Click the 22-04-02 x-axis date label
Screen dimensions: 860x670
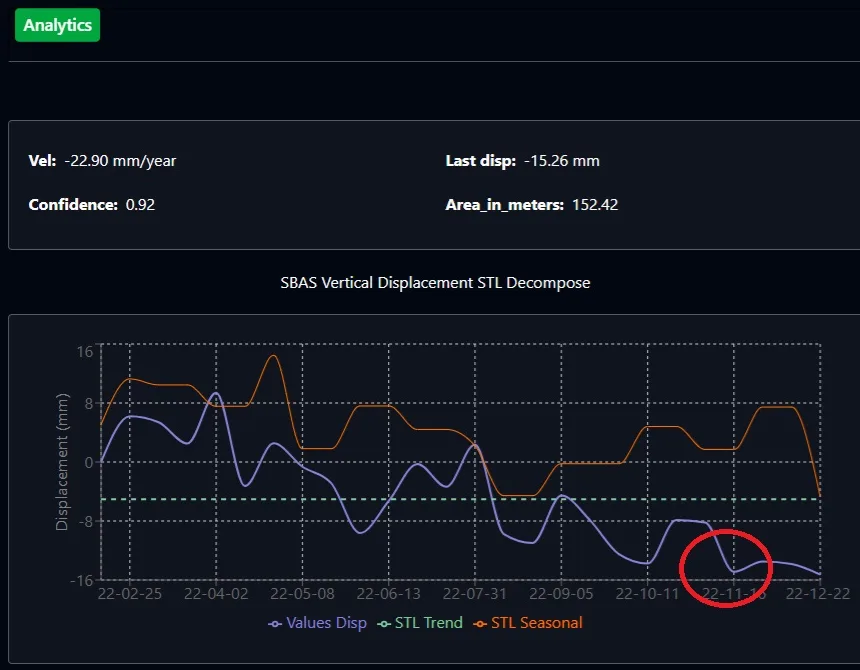coord(216,594)
